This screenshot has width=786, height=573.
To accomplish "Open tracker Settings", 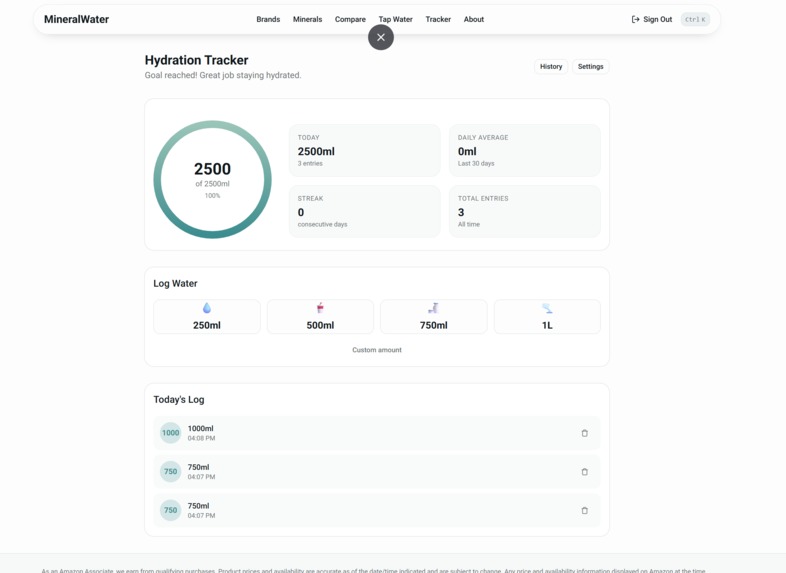I will [x=591, y=66].
